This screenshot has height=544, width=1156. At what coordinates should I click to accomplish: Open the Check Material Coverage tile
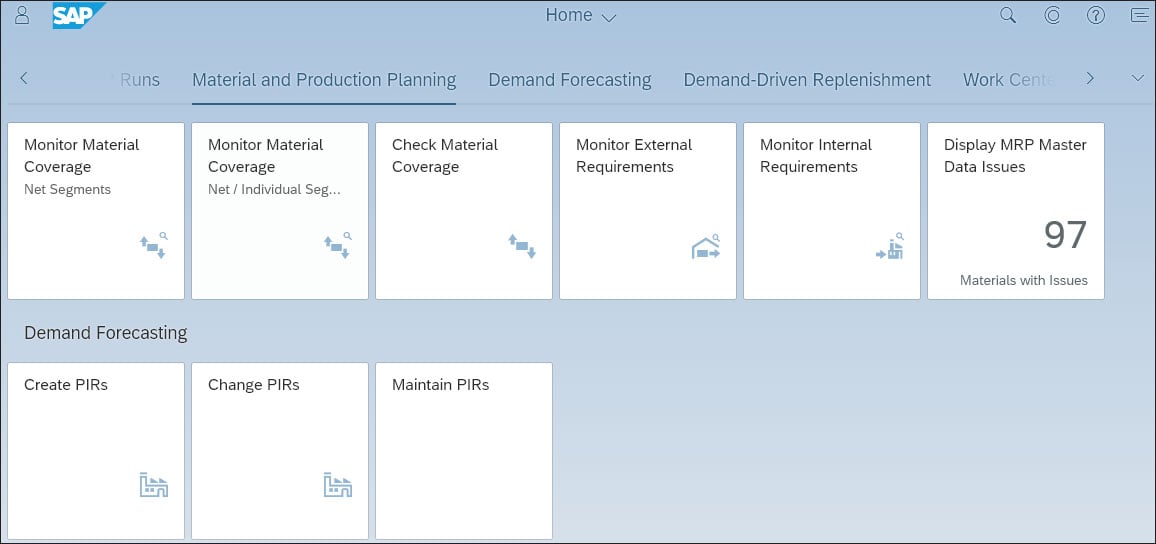(463, 210)
